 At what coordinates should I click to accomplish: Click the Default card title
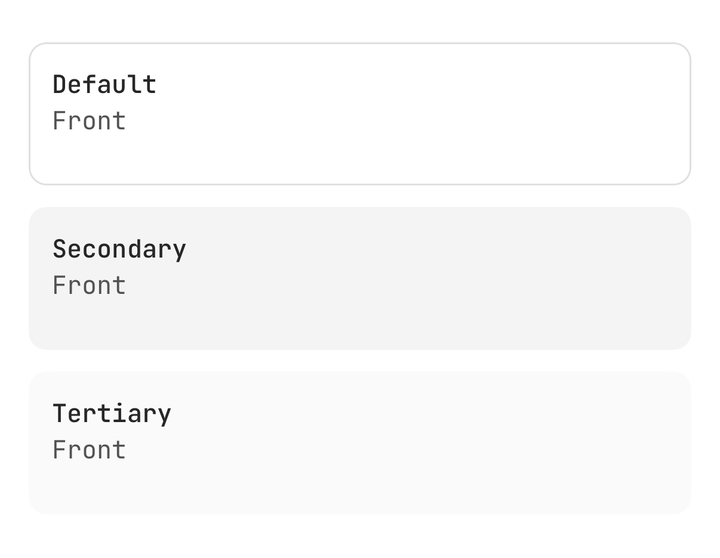click(105, 85)
